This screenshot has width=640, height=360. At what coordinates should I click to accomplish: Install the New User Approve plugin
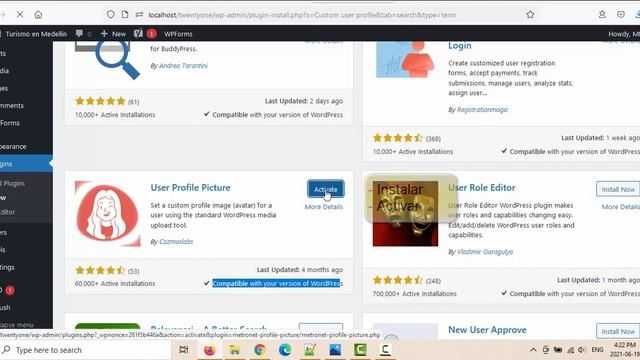point(618,331)
